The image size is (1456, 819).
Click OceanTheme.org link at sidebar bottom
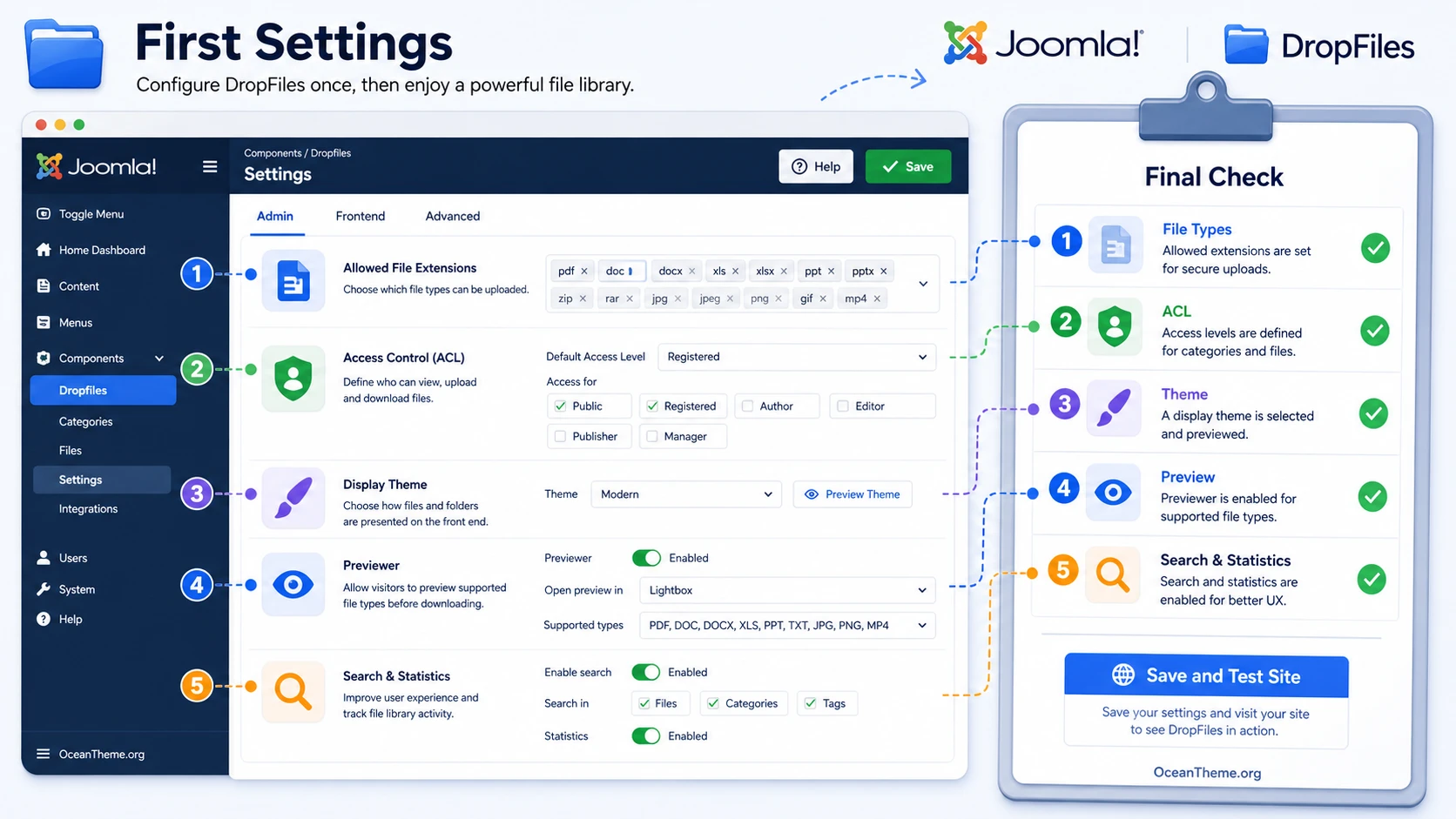(102, 754)
